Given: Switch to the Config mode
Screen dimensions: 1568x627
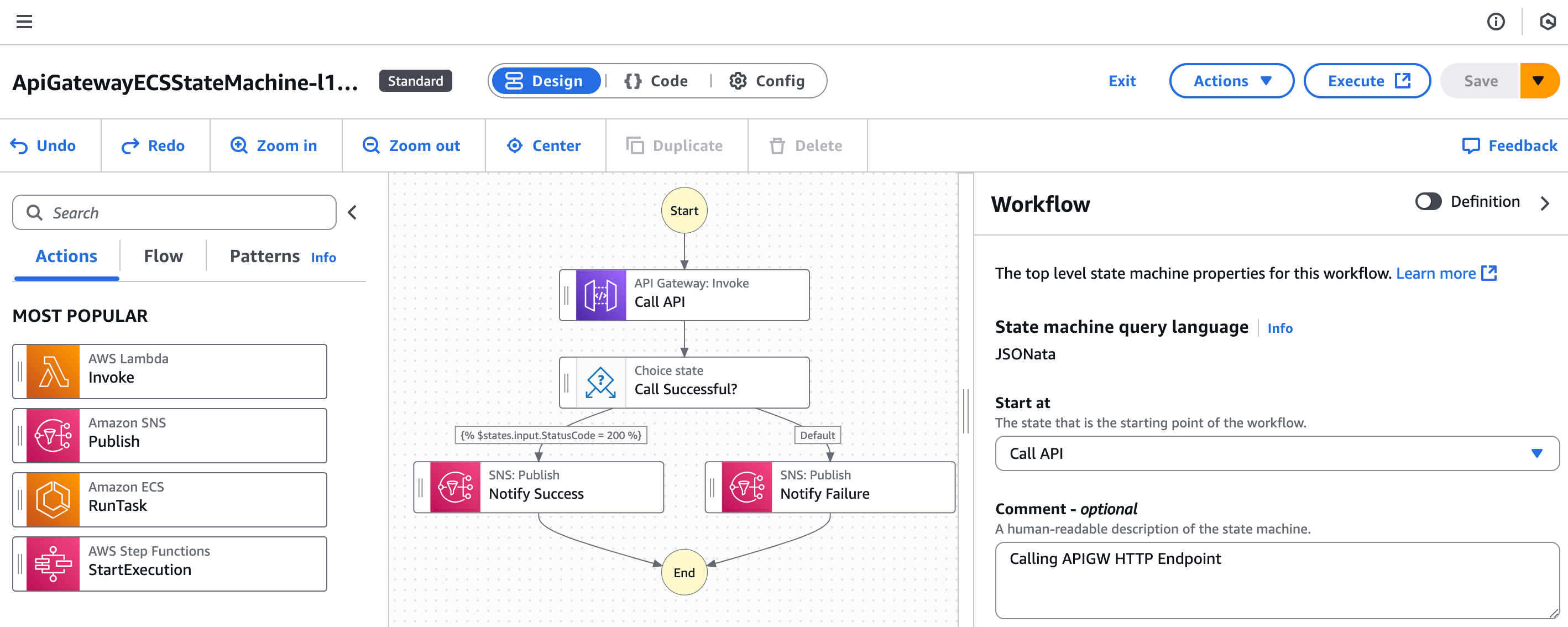Looking at the screenshot, I should coord(767,81).
